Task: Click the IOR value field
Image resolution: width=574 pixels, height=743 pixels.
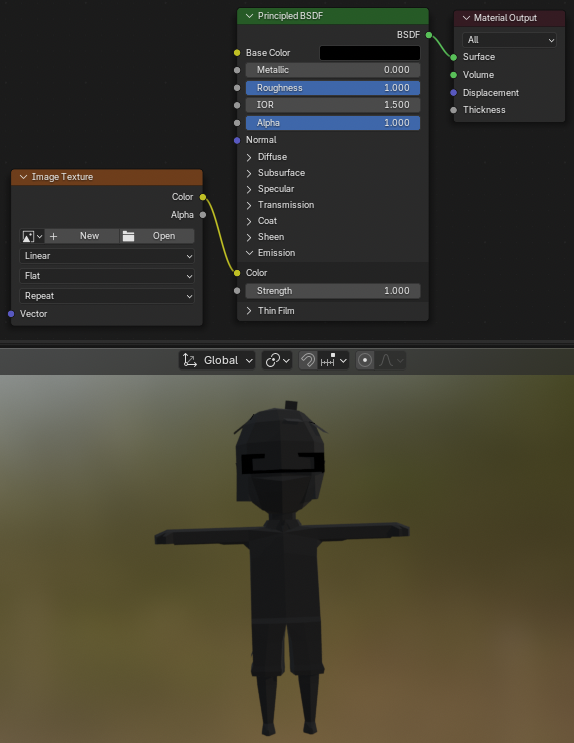Action: [333, 105]
